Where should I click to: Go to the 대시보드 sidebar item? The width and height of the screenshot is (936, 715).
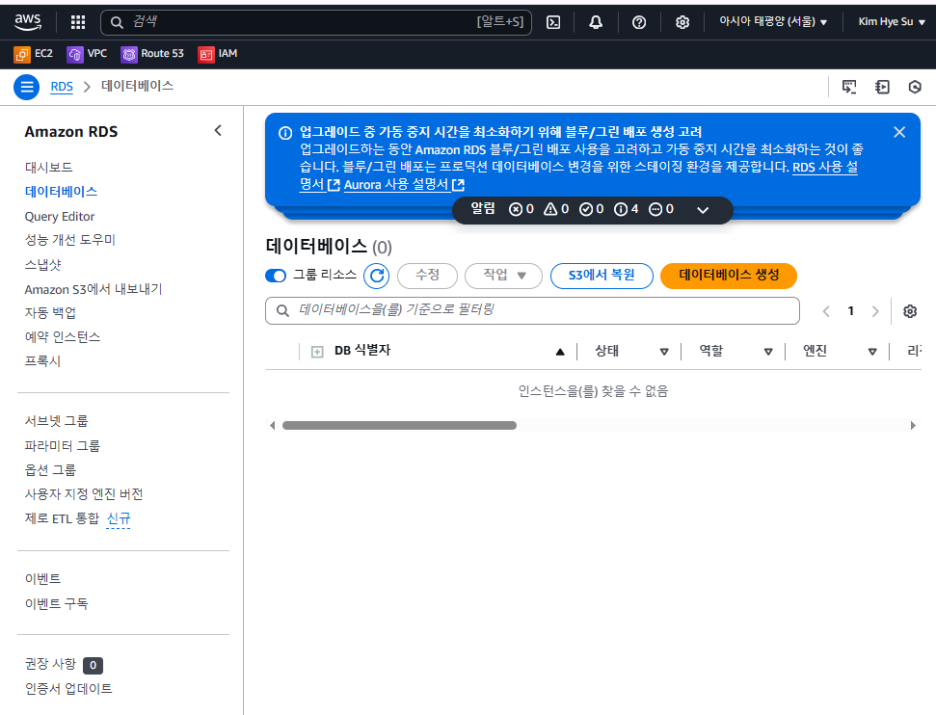click(48, 167)
